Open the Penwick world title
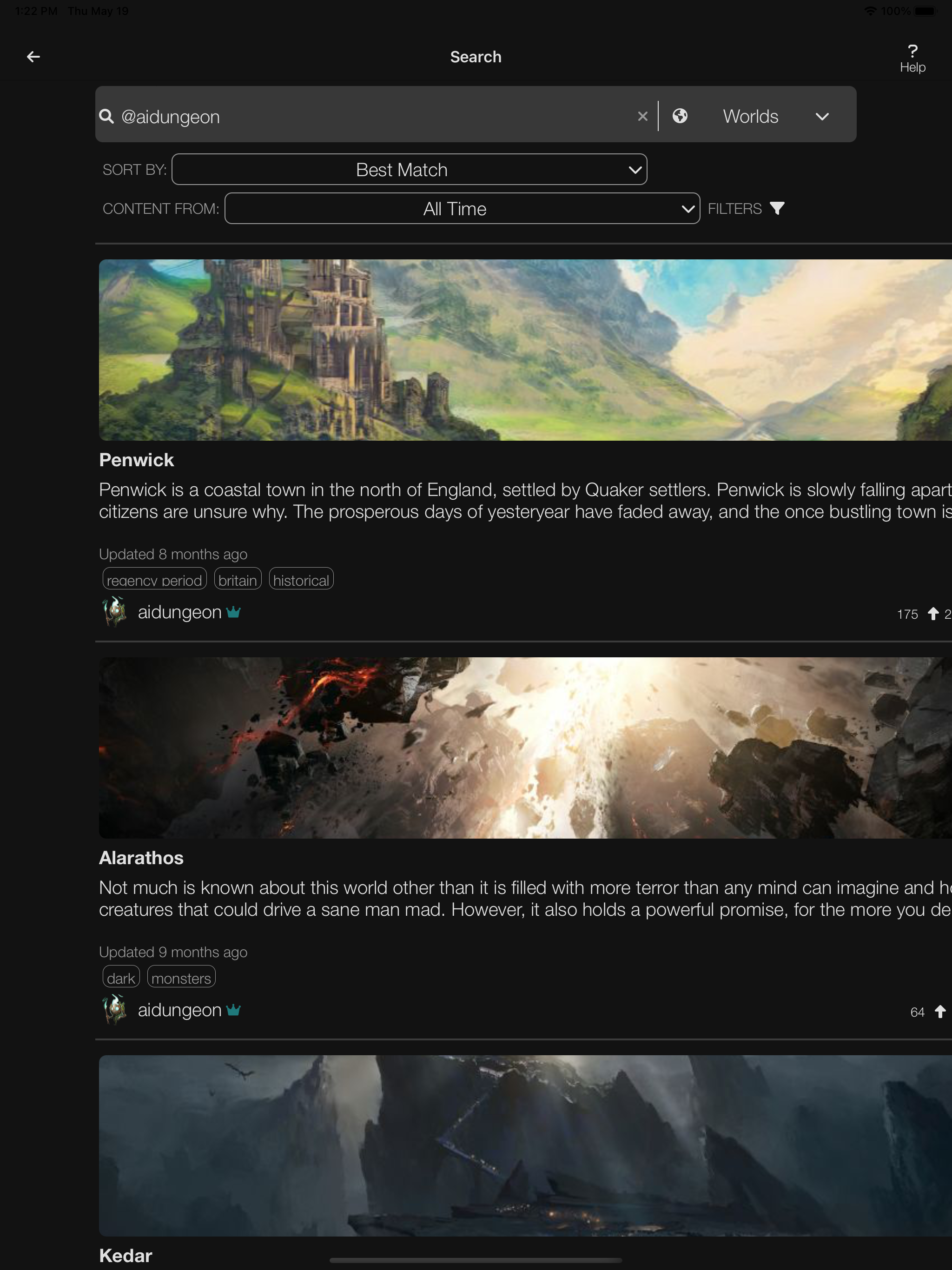952x1270 pixels. [x=136, y=460]
